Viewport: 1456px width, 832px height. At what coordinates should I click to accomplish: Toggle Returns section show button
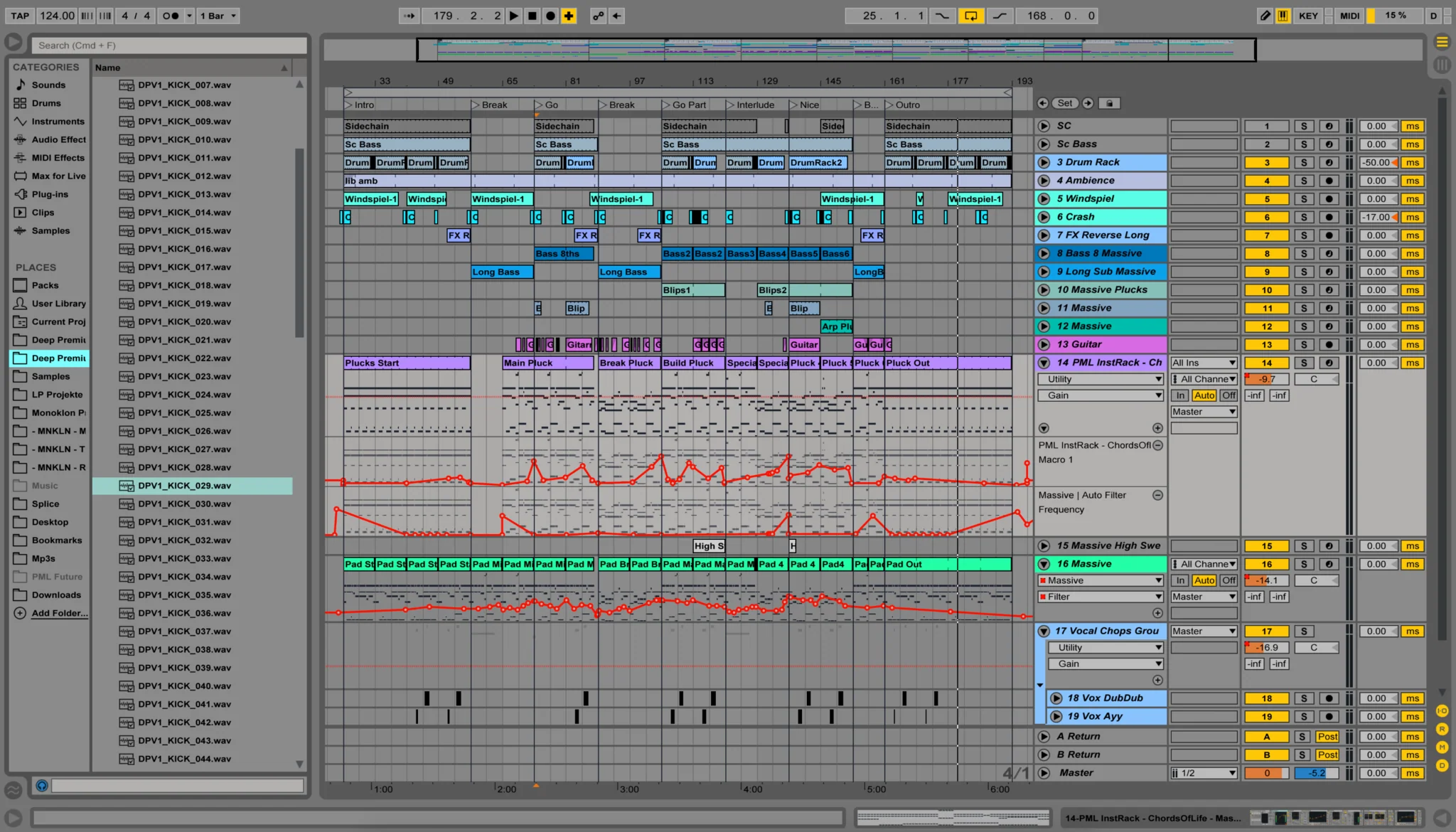click(x=1442, y=729)
